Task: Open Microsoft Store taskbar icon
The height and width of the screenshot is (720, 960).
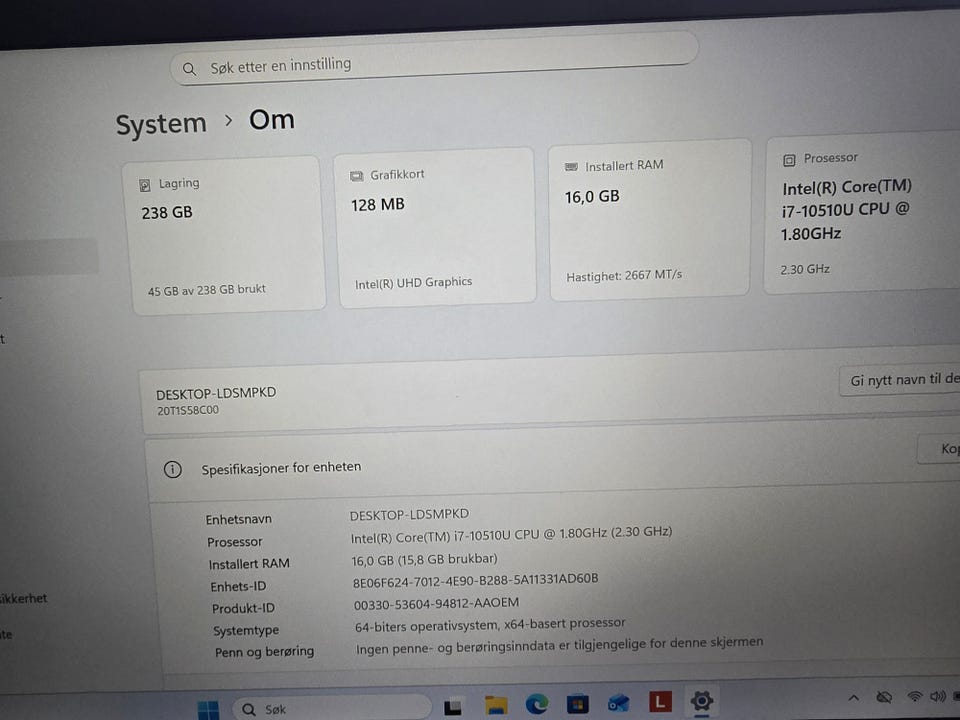Action: 577,703
